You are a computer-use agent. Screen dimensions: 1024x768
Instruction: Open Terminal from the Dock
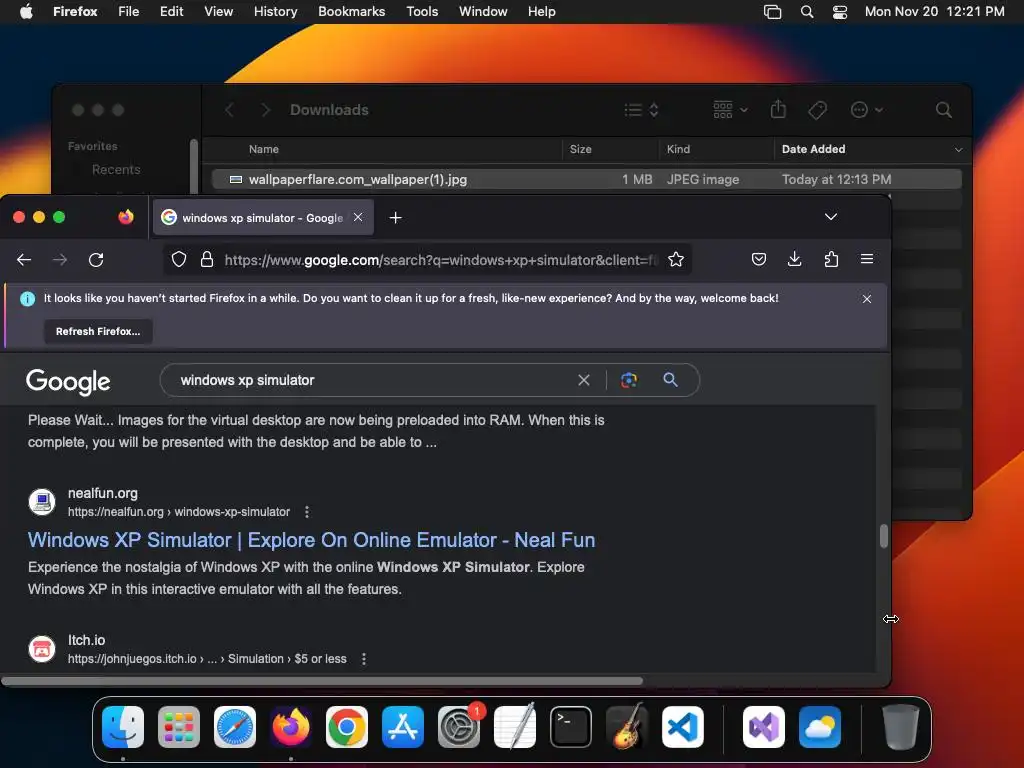[x=571, y=727]
